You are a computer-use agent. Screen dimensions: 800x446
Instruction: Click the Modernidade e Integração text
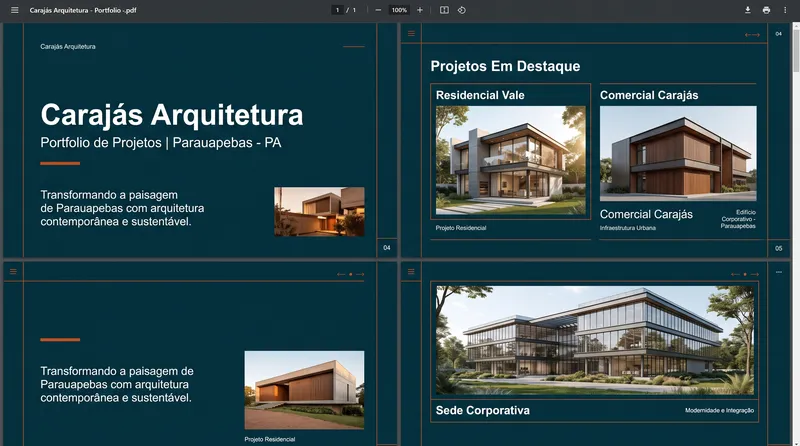(x=719, y=410)
